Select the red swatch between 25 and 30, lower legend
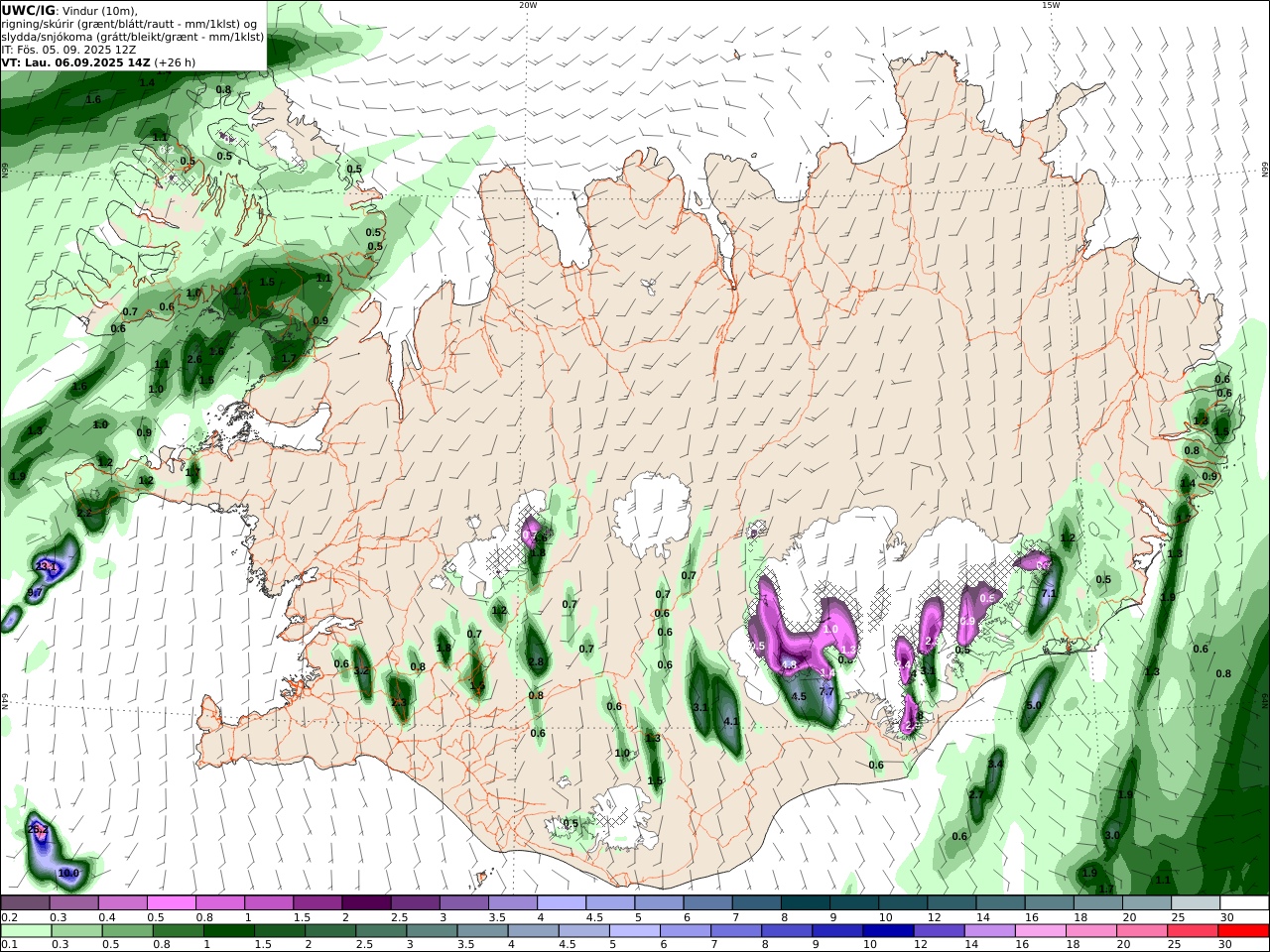This screenshot has height=952, width=1270. (1192, 931)
